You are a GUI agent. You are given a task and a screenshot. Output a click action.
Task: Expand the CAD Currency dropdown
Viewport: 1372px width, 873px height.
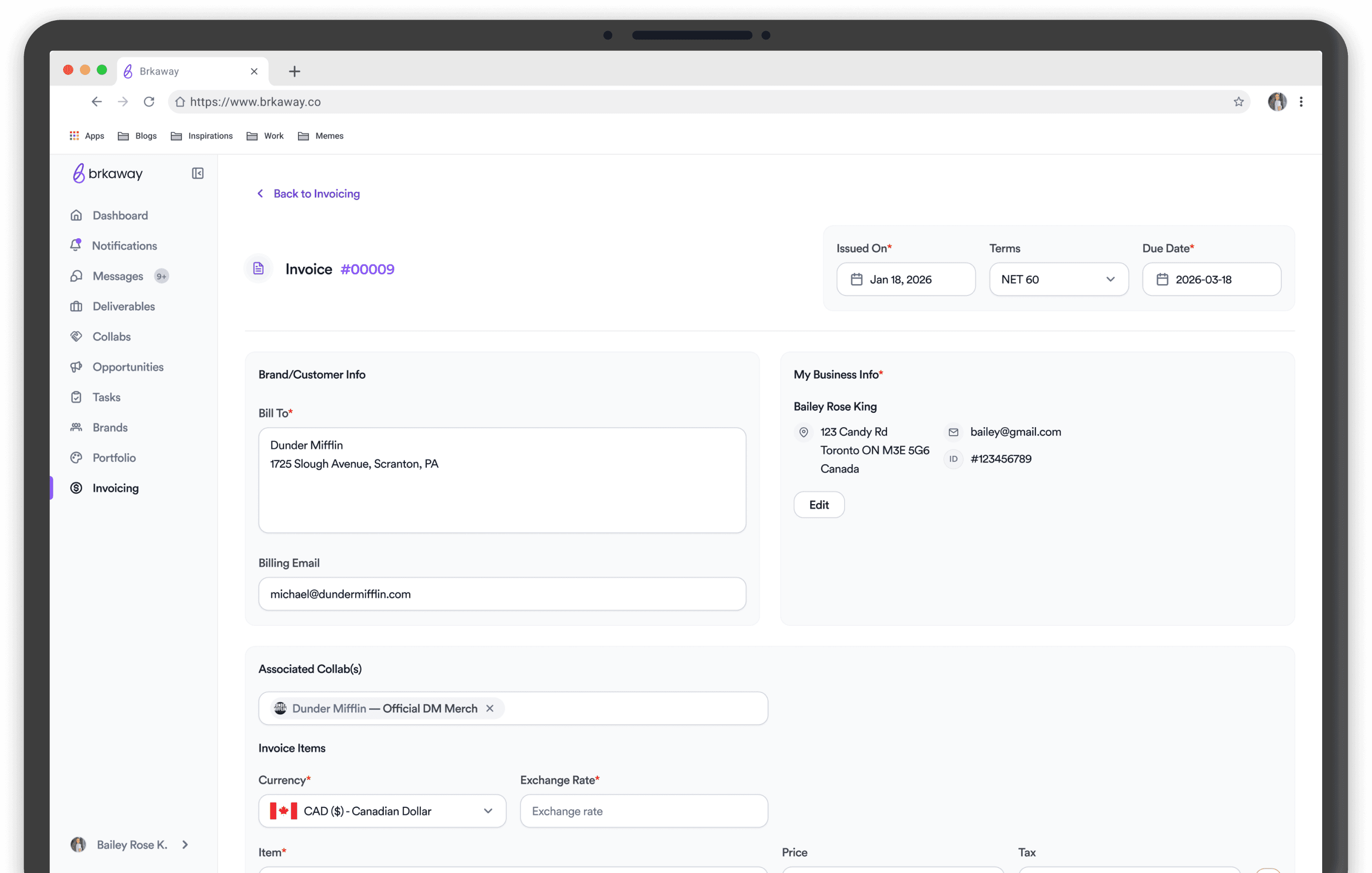coord(382,811)
